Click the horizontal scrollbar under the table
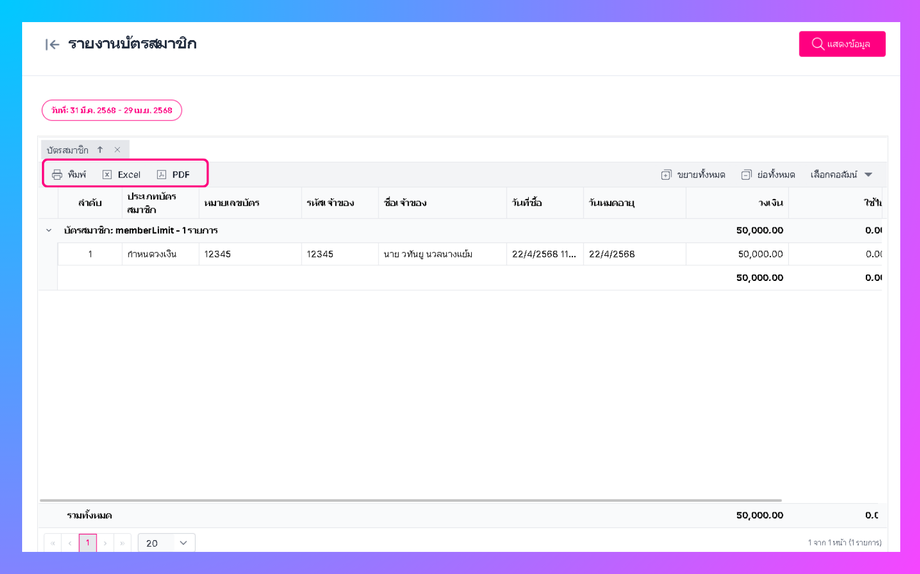The image size is (920, 574). (411, 501)
